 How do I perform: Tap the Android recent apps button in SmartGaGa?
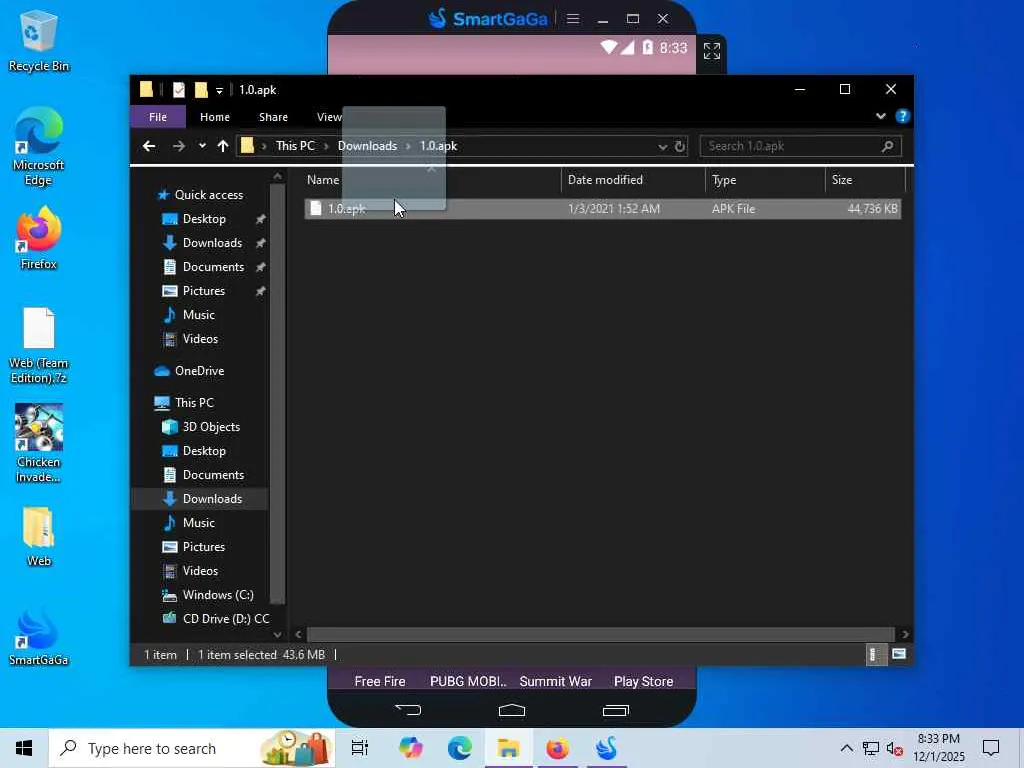coord(615,710)
